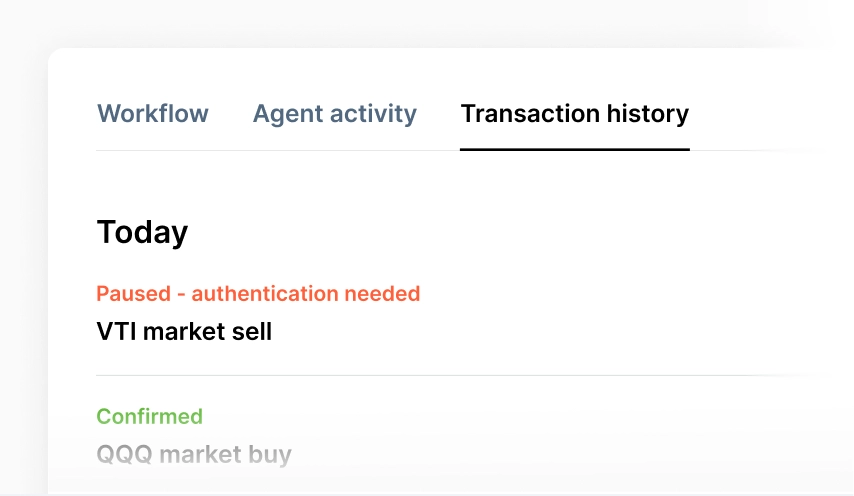Click the underline beneath Transaction history tab
The image size is (854, 496).
[x=574, y=149]
